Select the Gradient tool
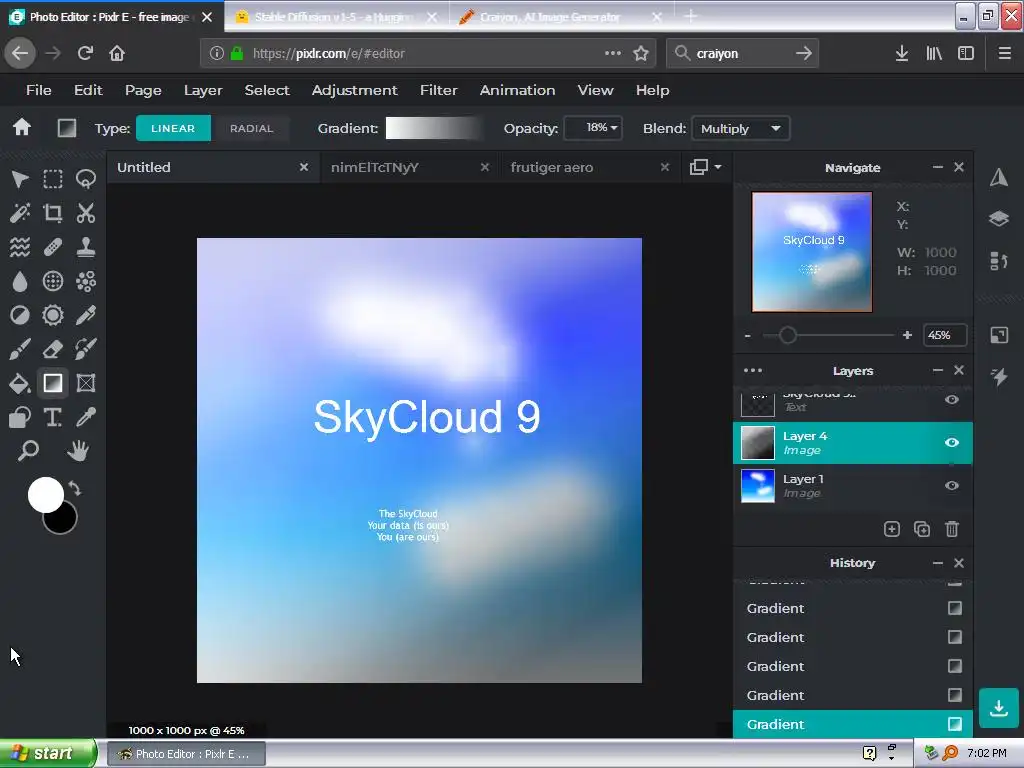The height and width of the screenshot is (768, 1024). [x=53, y=383]
